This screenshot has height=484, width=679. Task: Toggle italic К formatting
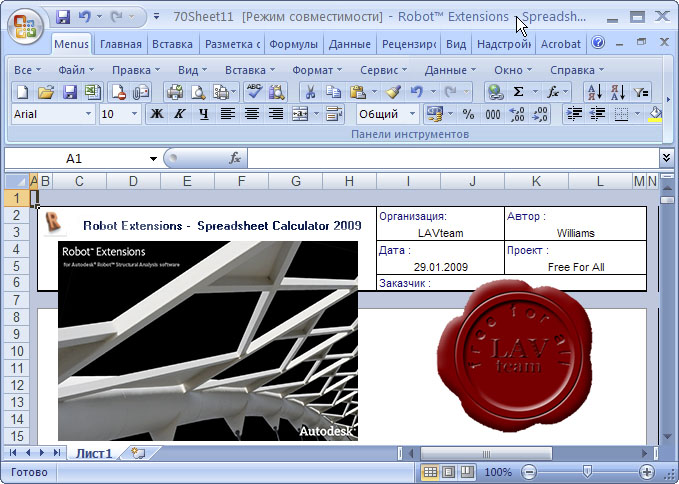point(180,114)
